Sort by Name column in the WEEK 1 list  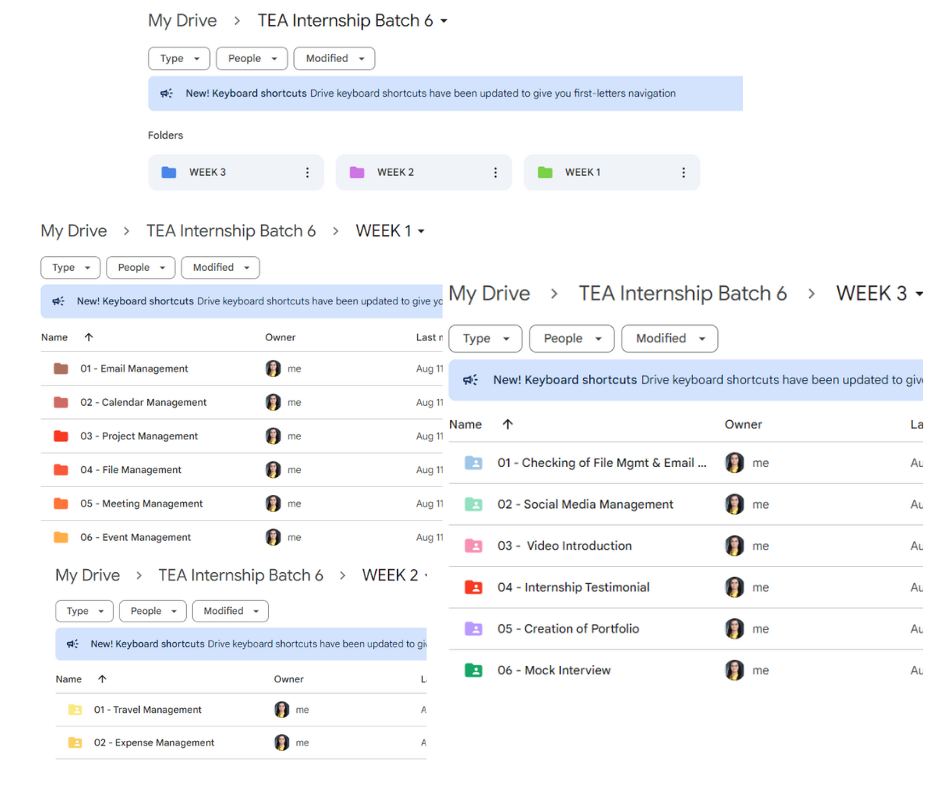point(54,337)
